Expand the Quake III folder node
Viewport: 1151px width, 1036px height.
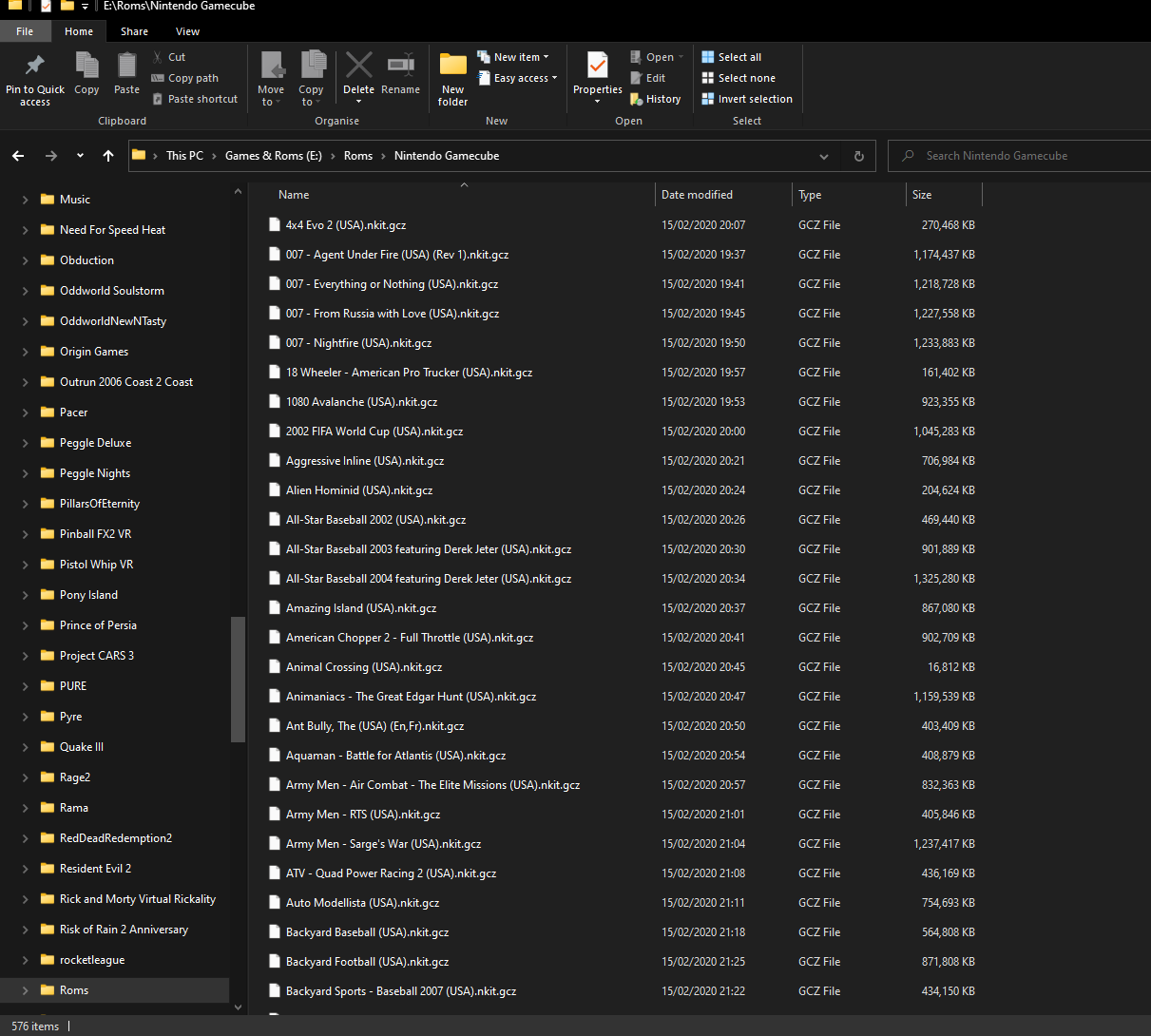click(25, 747)
